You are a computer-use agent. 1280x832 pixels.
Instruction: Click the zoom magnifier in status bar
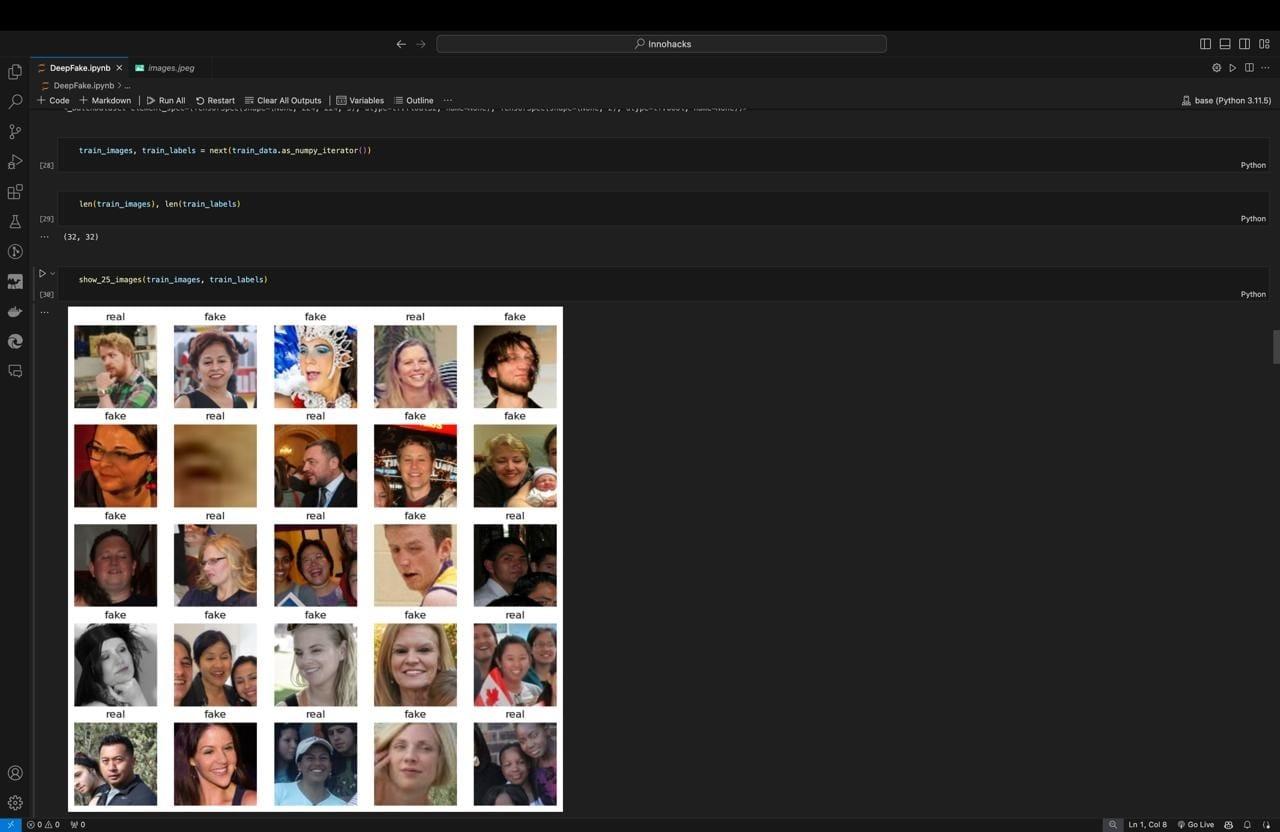coord(1112,825)
